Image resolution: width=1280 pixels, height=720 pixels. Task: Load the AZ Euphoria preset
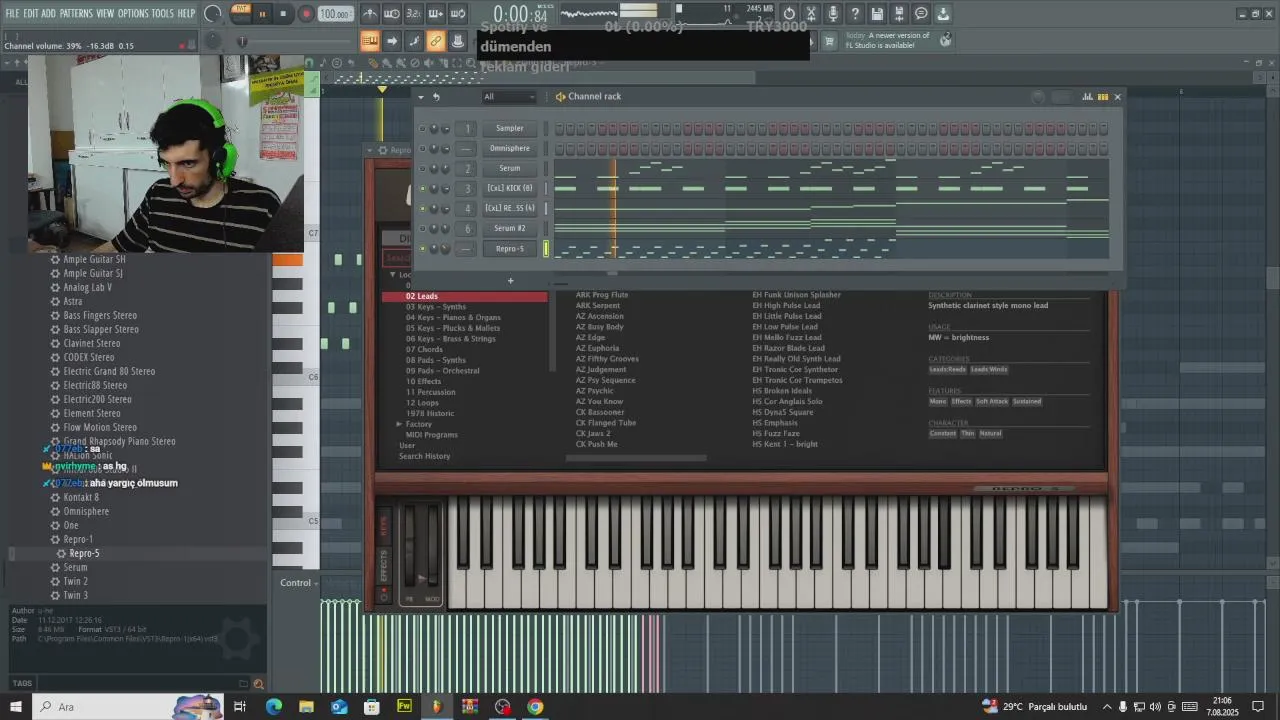click(x=597, y=348)
